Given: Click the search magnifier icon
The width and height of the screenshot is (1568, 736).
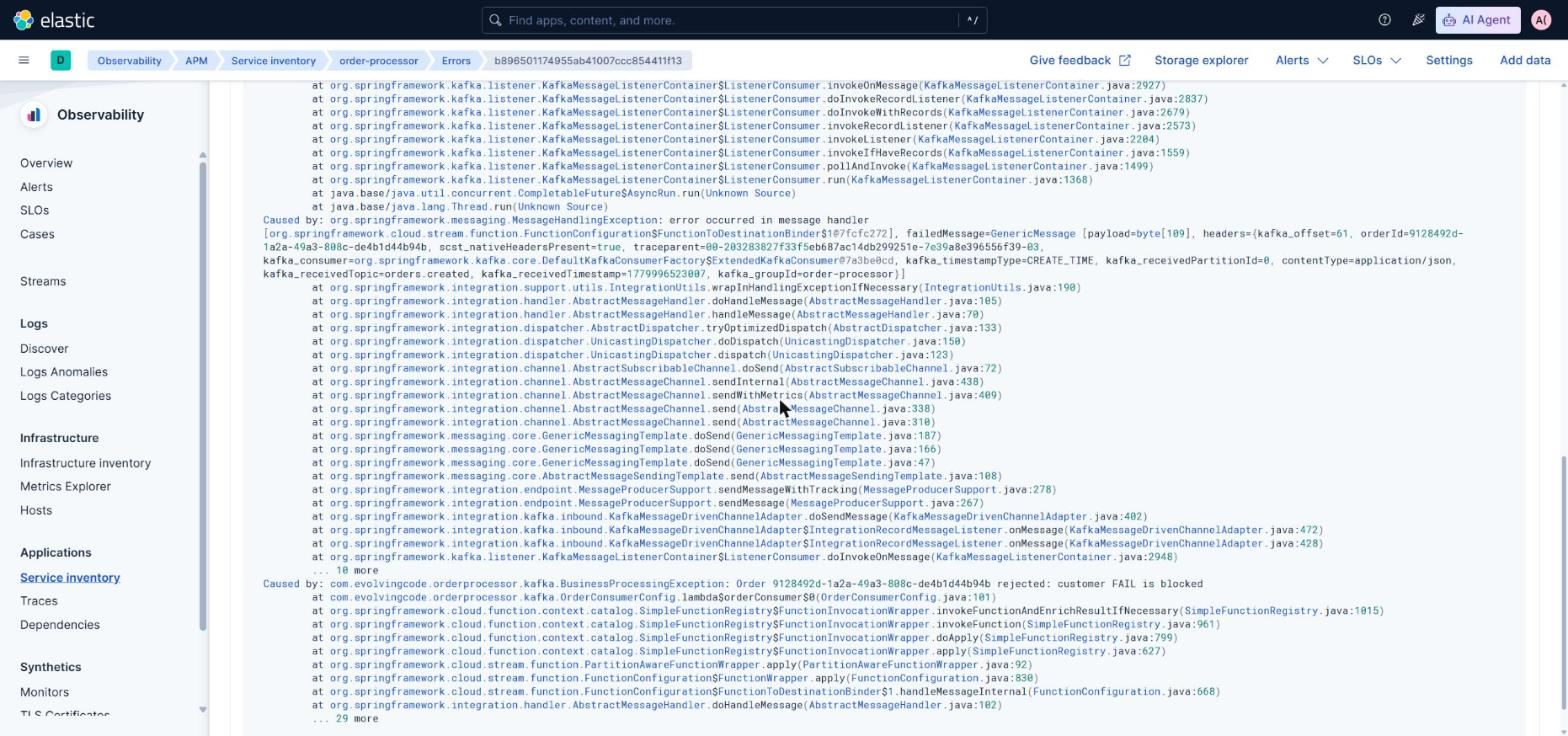Looking at the screenshot, I should click(495, 20).
